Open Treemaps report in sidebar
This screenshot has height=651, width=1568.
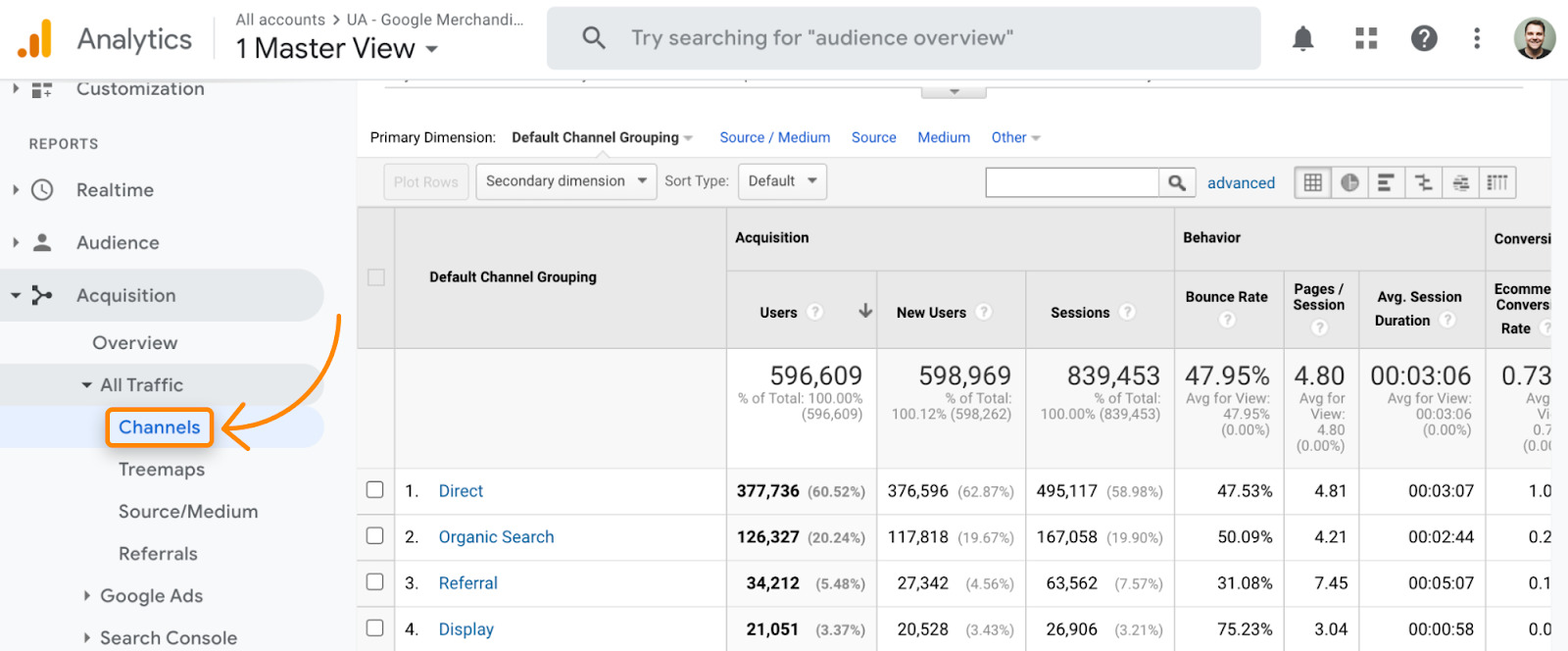click(x=162, y=469)
